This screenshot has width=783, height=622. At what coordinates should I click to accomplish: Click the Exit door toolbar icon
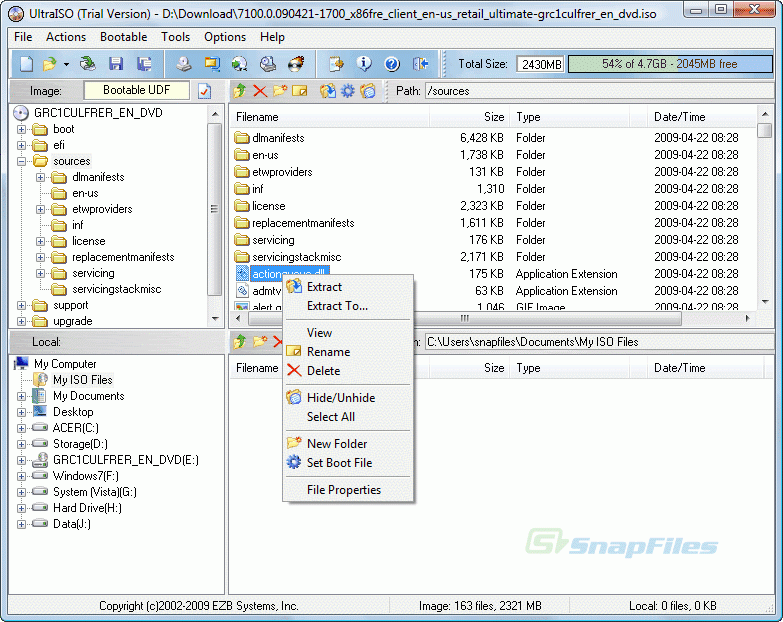(x=420, y=64)
